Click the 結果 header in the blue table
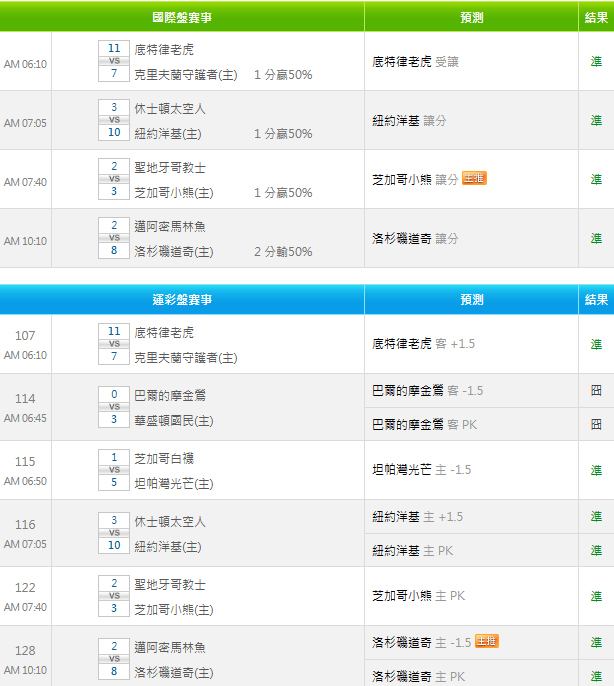The image size is (614, 686). pyautogui.click(x=596, y=300)
